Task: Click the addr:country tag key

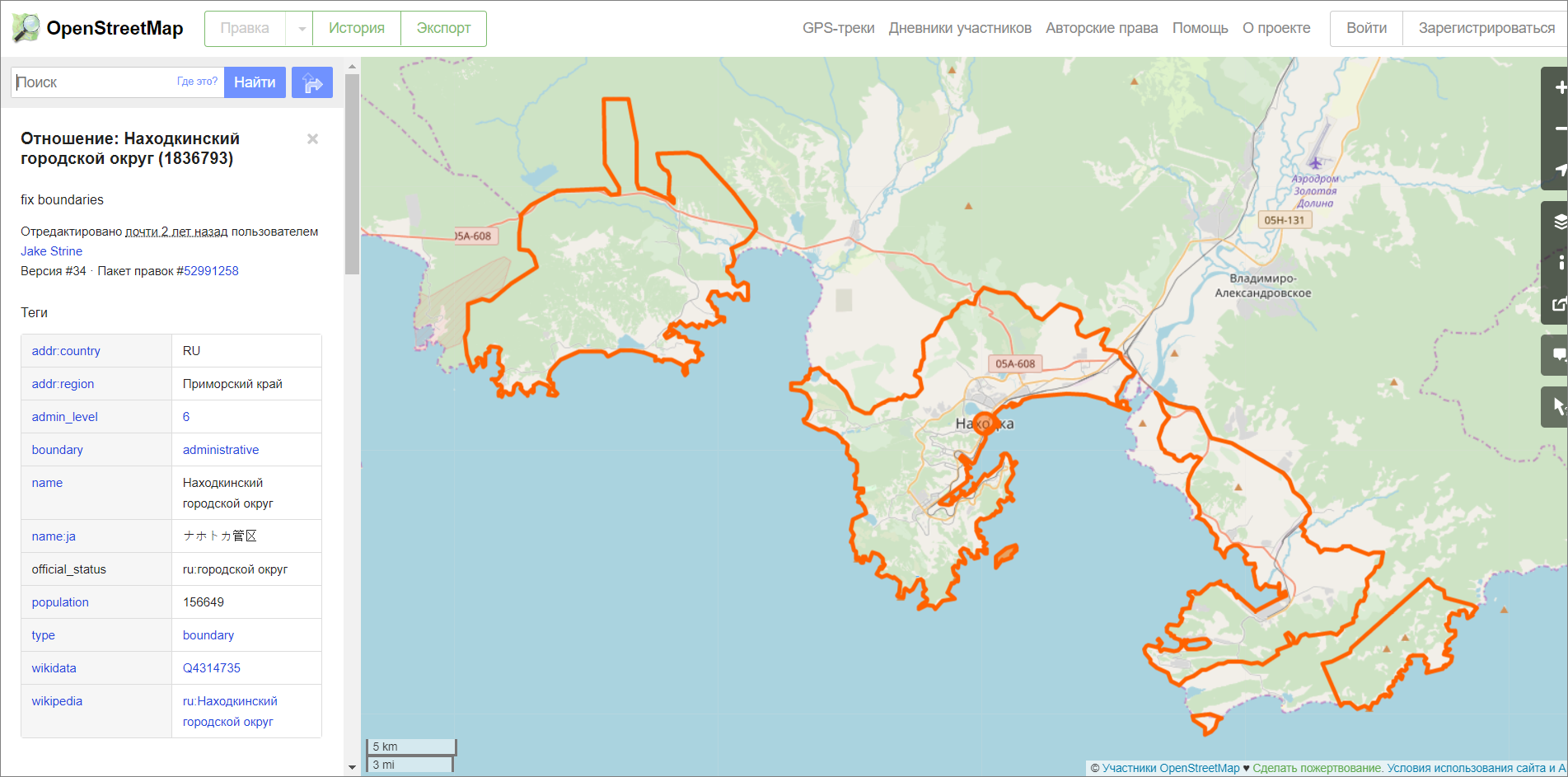Action: (66, 351)
